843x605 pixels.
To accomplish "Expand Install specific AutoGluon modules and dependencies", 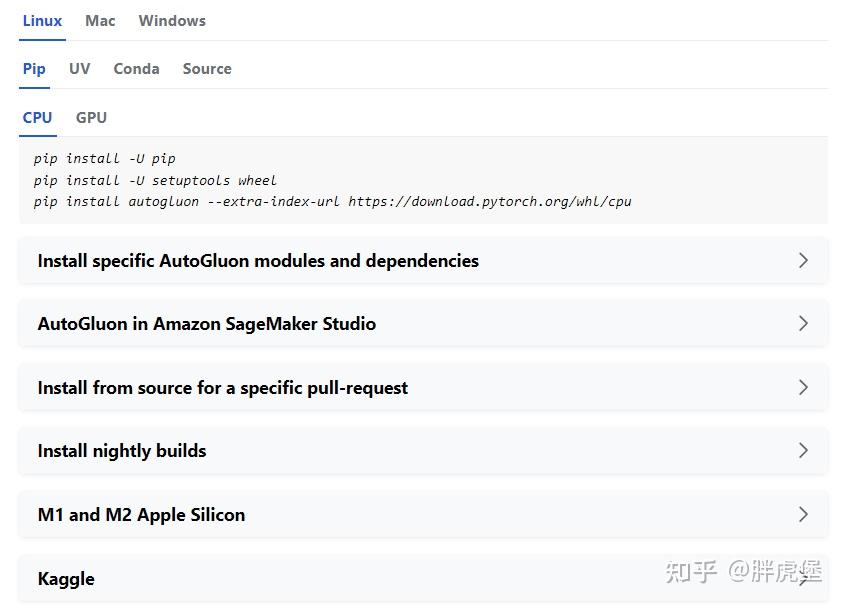I will point(256,260).
